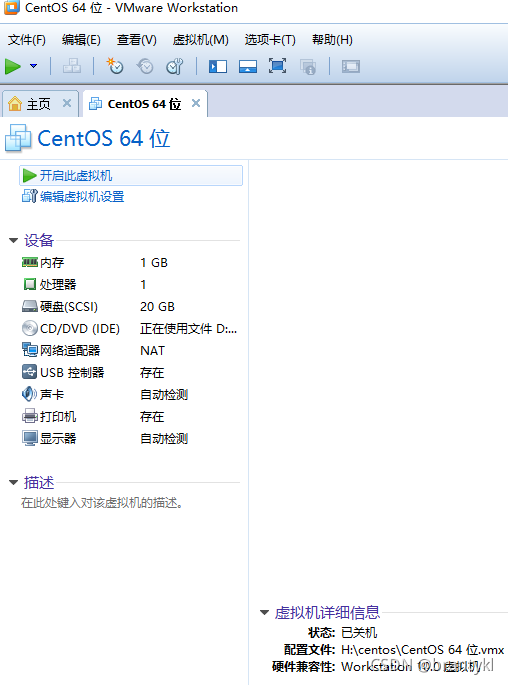
Task: Collapse the 描述 section
Action: pyautogui.click(x=14, y=482)
